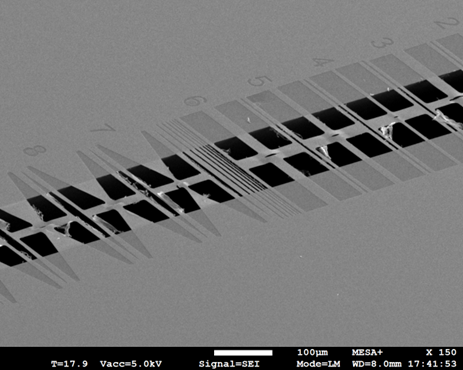Image resolution: width=463 pixels, height=370 pixels.
Task: Click the fine parallel grating lines structure
Action: (x=230, y=170)
